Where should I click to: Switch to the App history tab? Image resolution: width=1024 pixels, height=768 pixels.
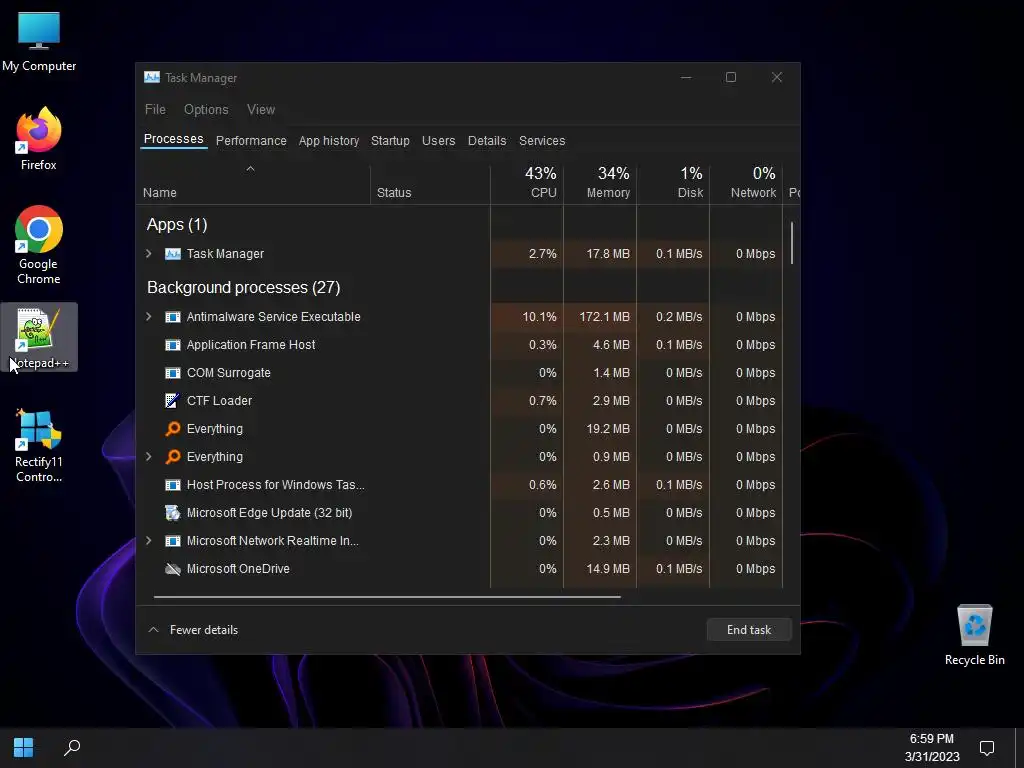[x=329, y=141]
